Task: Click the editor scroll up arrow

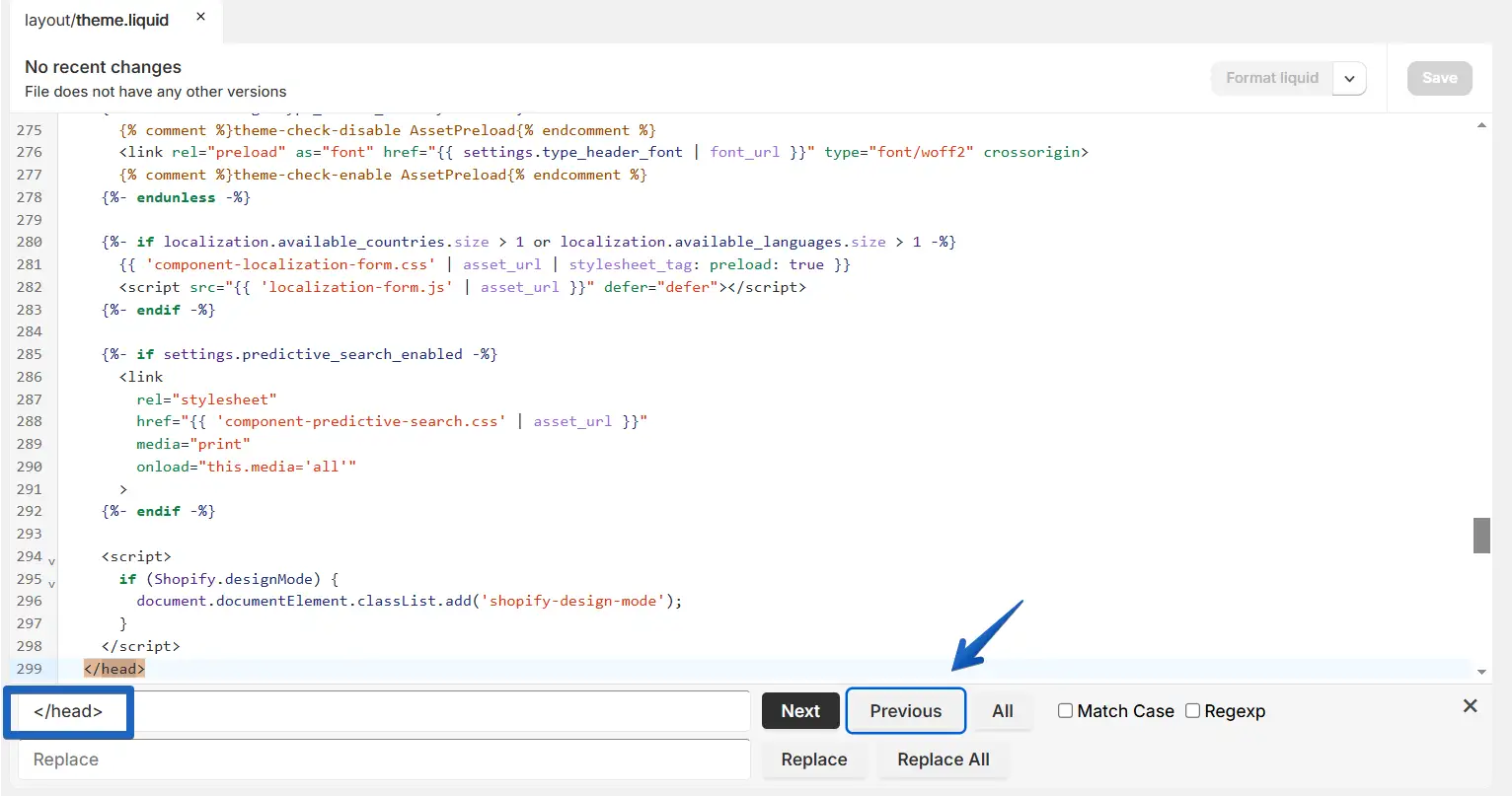Action: 1481,126
